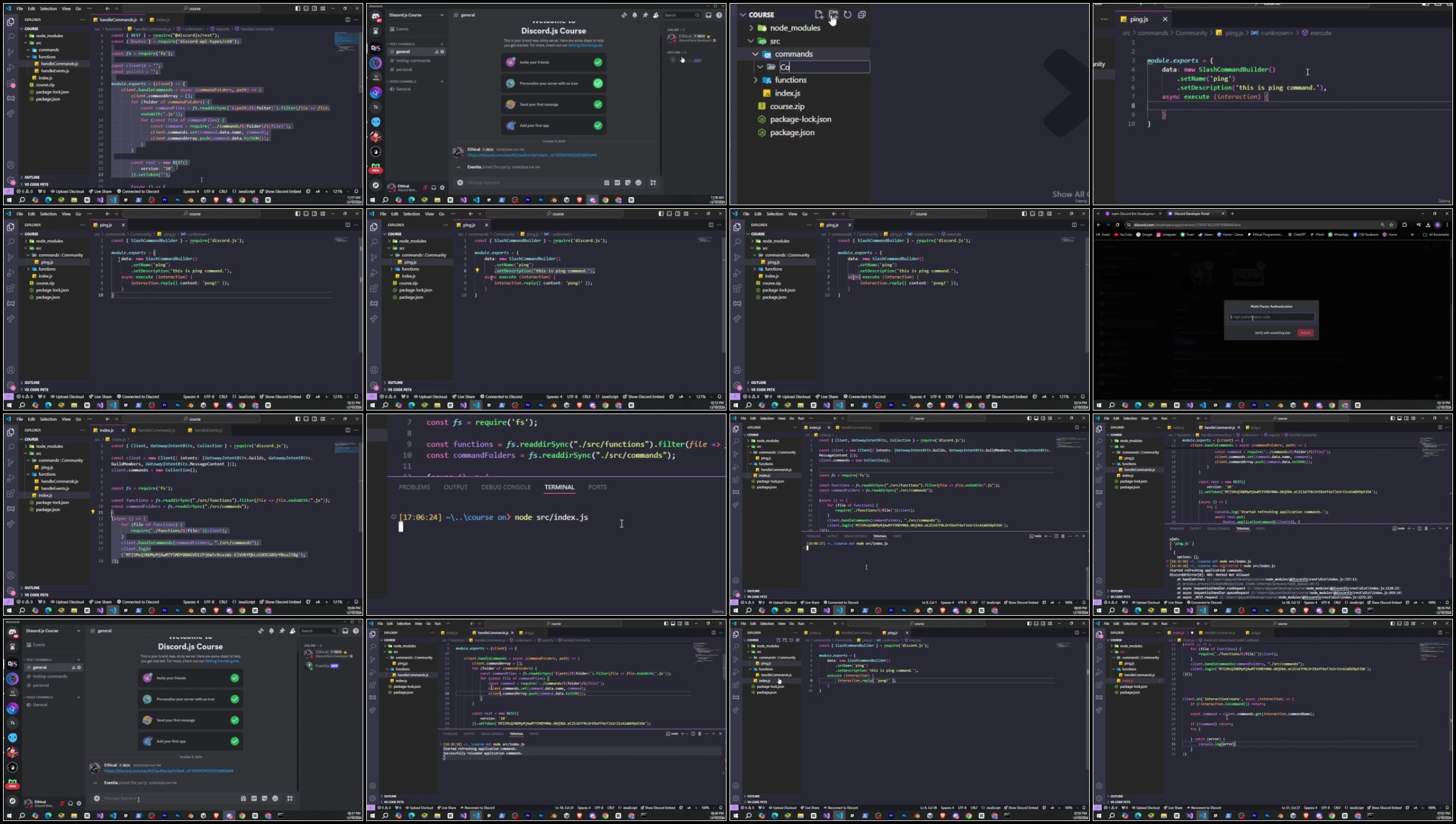Reload the Discord Developer Portal page in Chrome
This screenshot has width=1456, height=824.
[1117, 225]
